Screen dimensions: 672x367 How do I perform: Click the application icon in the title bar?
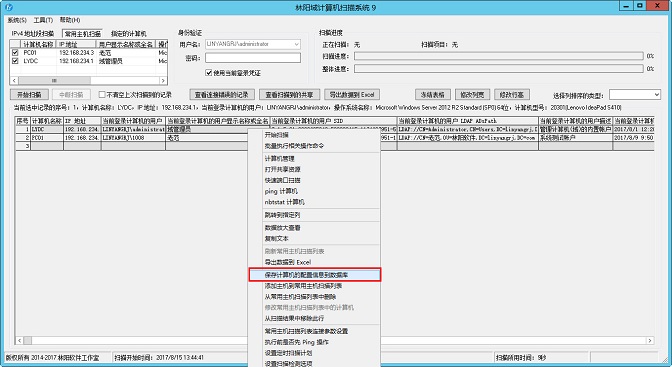9,7
